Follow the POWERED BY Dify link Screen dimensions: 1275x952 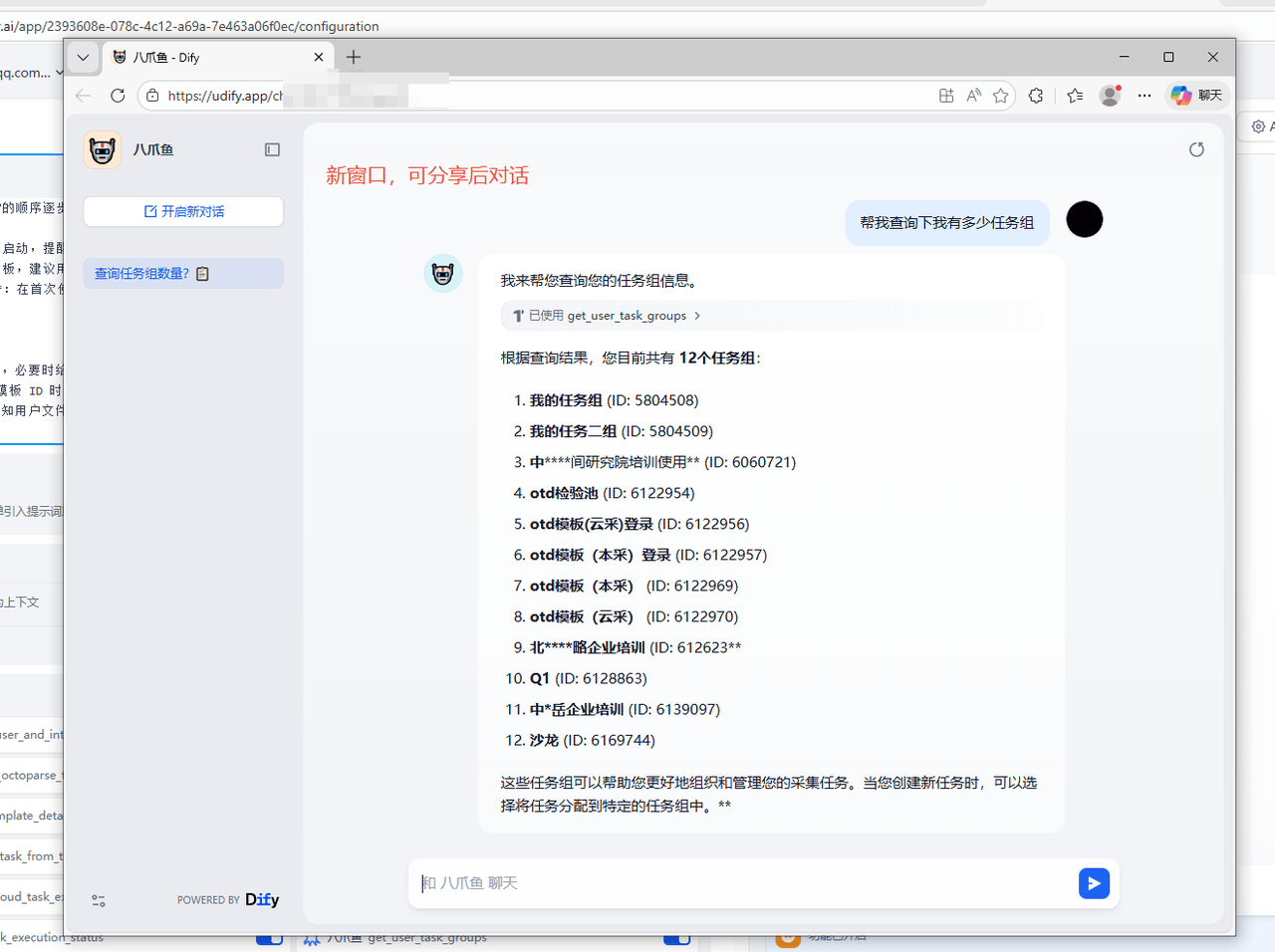pos(228,899)
